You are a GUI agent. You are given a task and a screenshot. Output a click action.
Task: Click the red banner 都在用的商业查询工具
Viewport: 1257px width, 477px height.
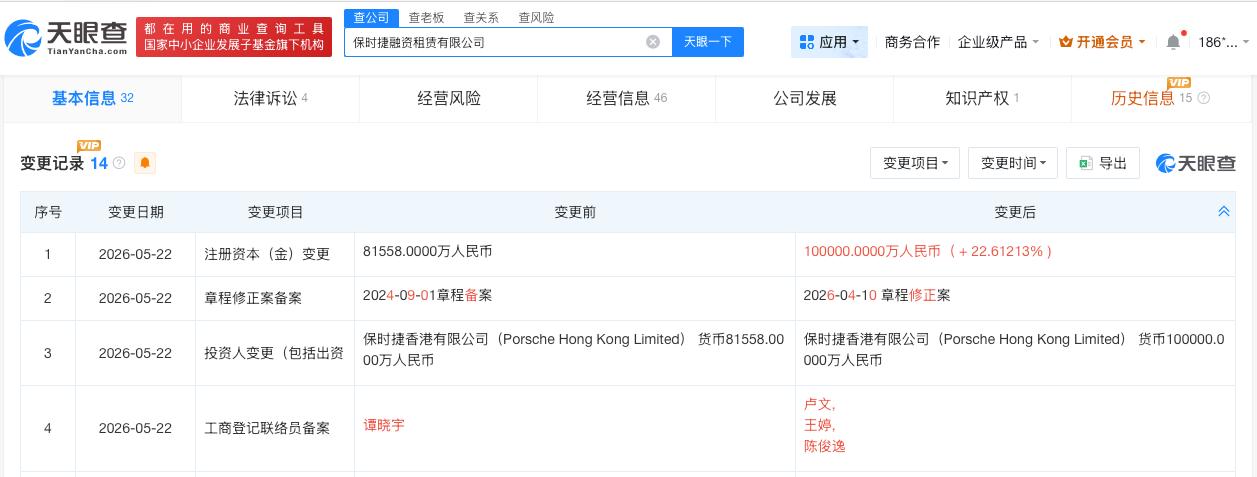(x=235, y=38)
